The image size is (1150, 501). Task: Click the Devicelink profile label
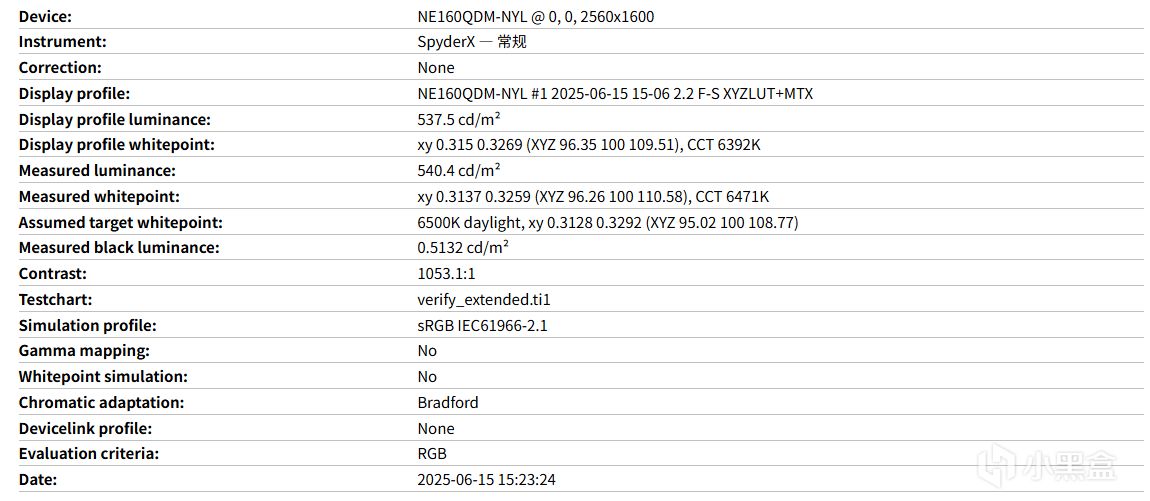coord(87,429)
